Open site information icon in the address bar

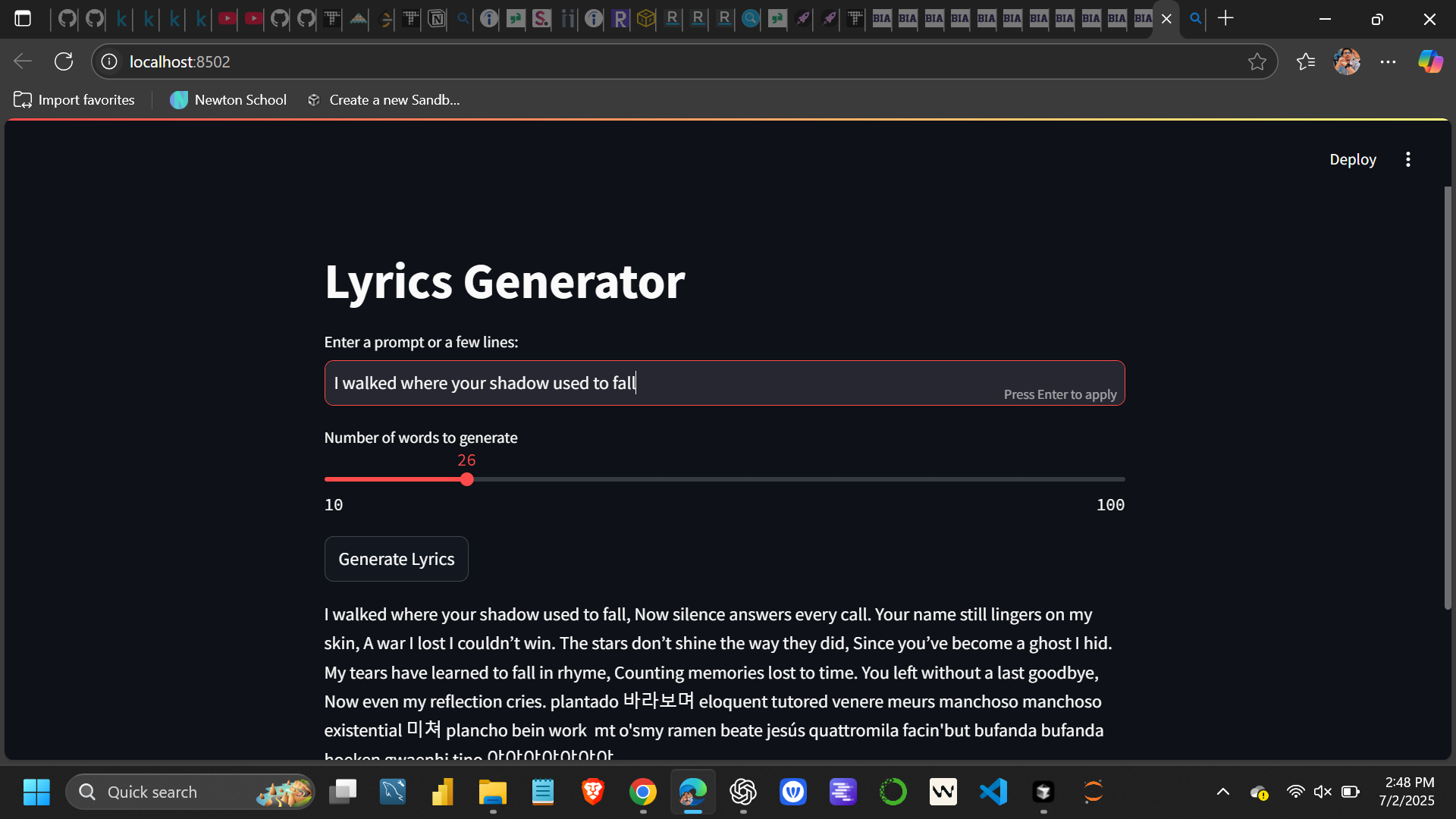[x=108, y=61]
